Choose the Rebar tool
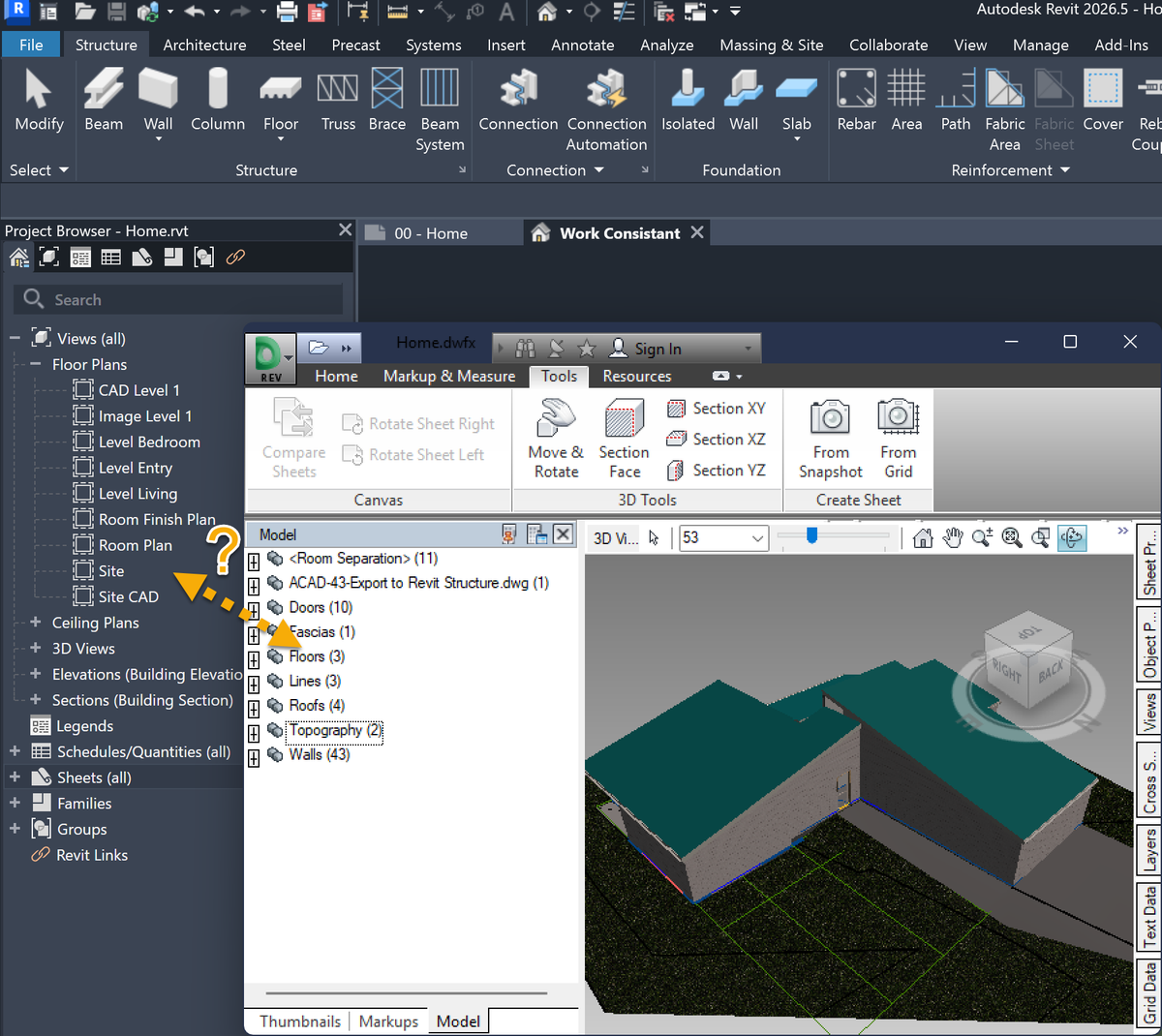1162x1036 pixels. [x=857, y=101]
